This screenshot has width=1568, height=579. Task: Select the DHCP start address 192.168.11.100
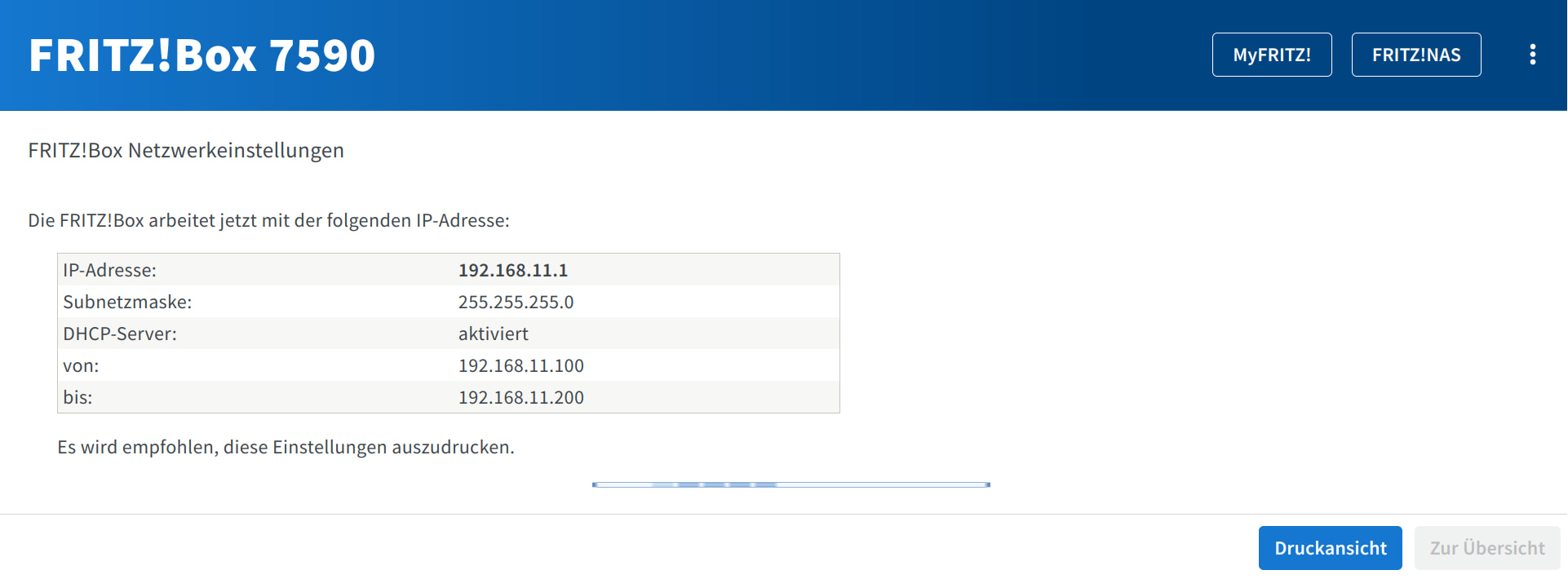(x=520, y=365)
